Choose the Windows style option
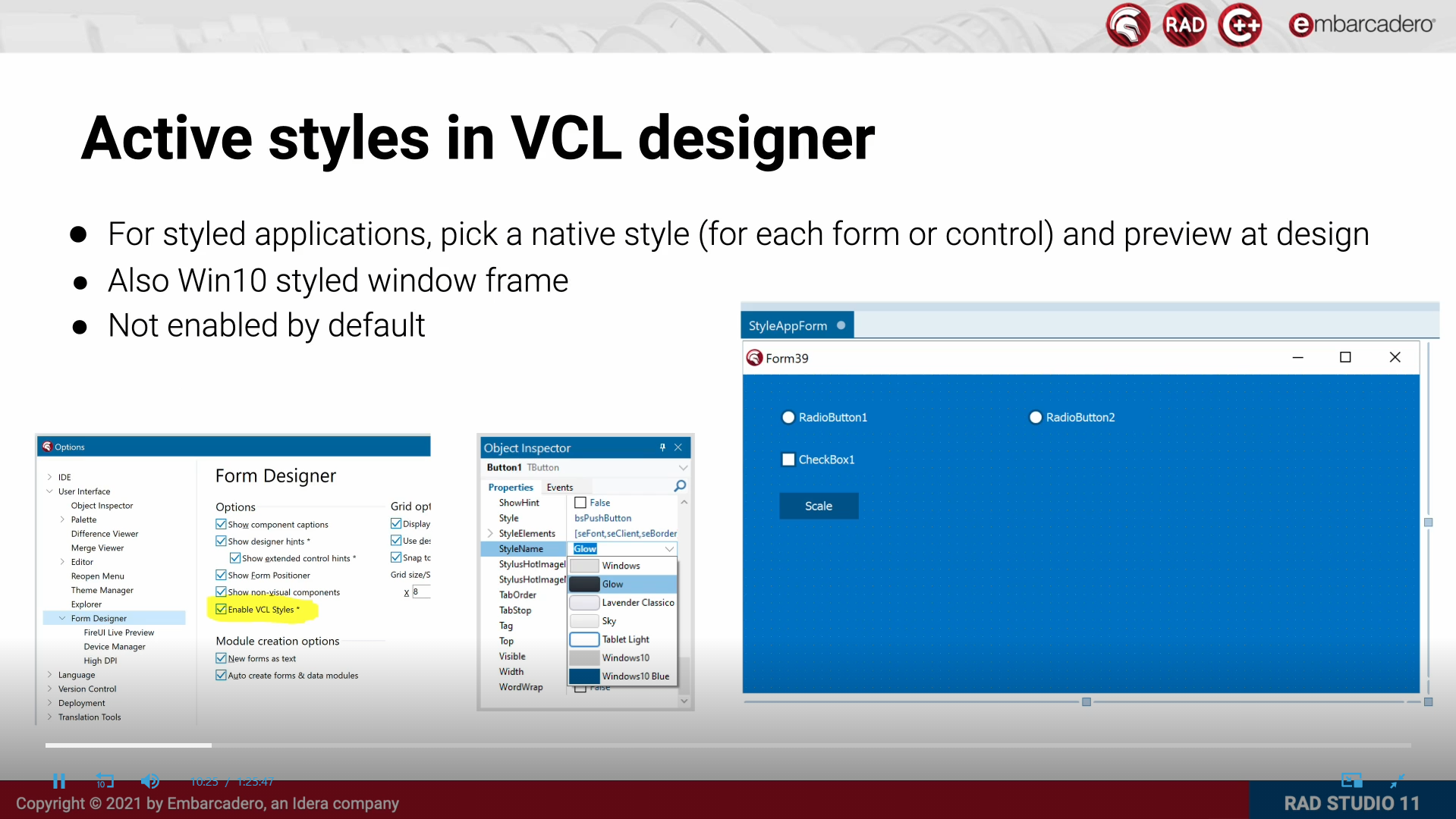Viewport: 1456px width, 819px height. pyautogui.click(x=622, y=566)
